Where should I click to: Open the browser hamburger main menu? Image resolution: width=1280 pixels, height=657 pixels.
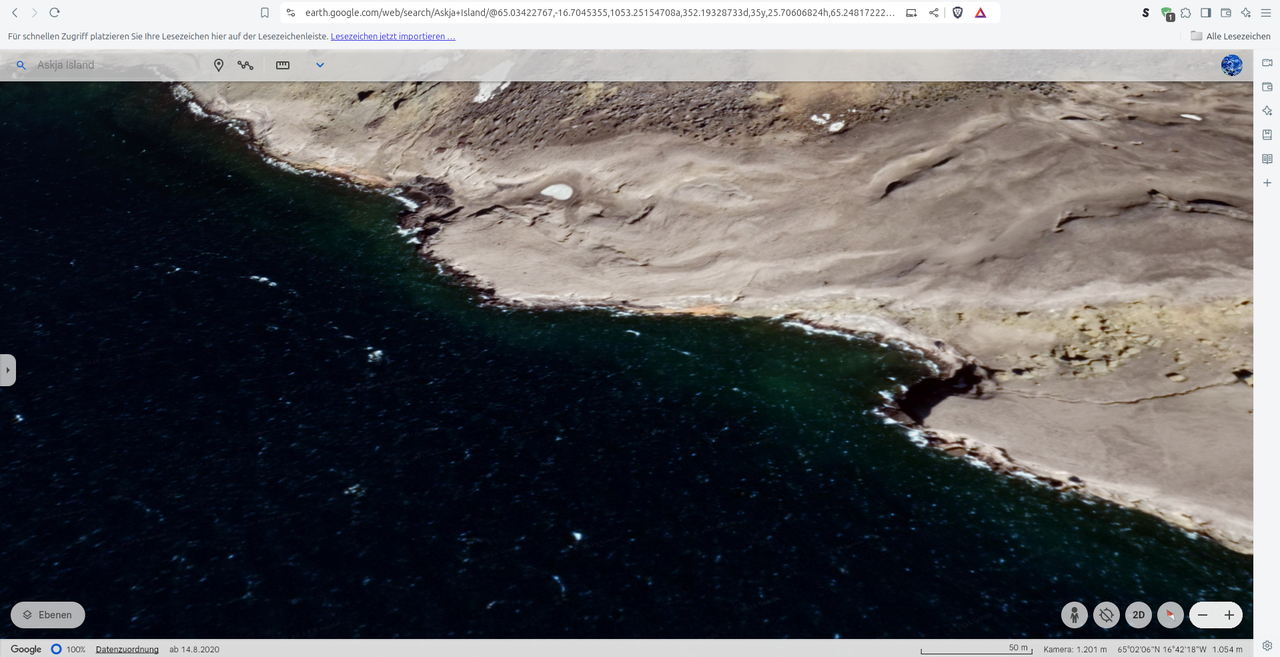[1266, 13]
